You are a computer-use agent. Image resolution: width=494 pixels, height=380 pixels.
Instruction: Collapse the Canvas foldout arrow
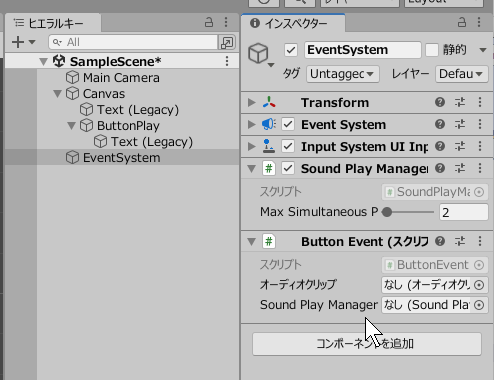tap(57, 94)
